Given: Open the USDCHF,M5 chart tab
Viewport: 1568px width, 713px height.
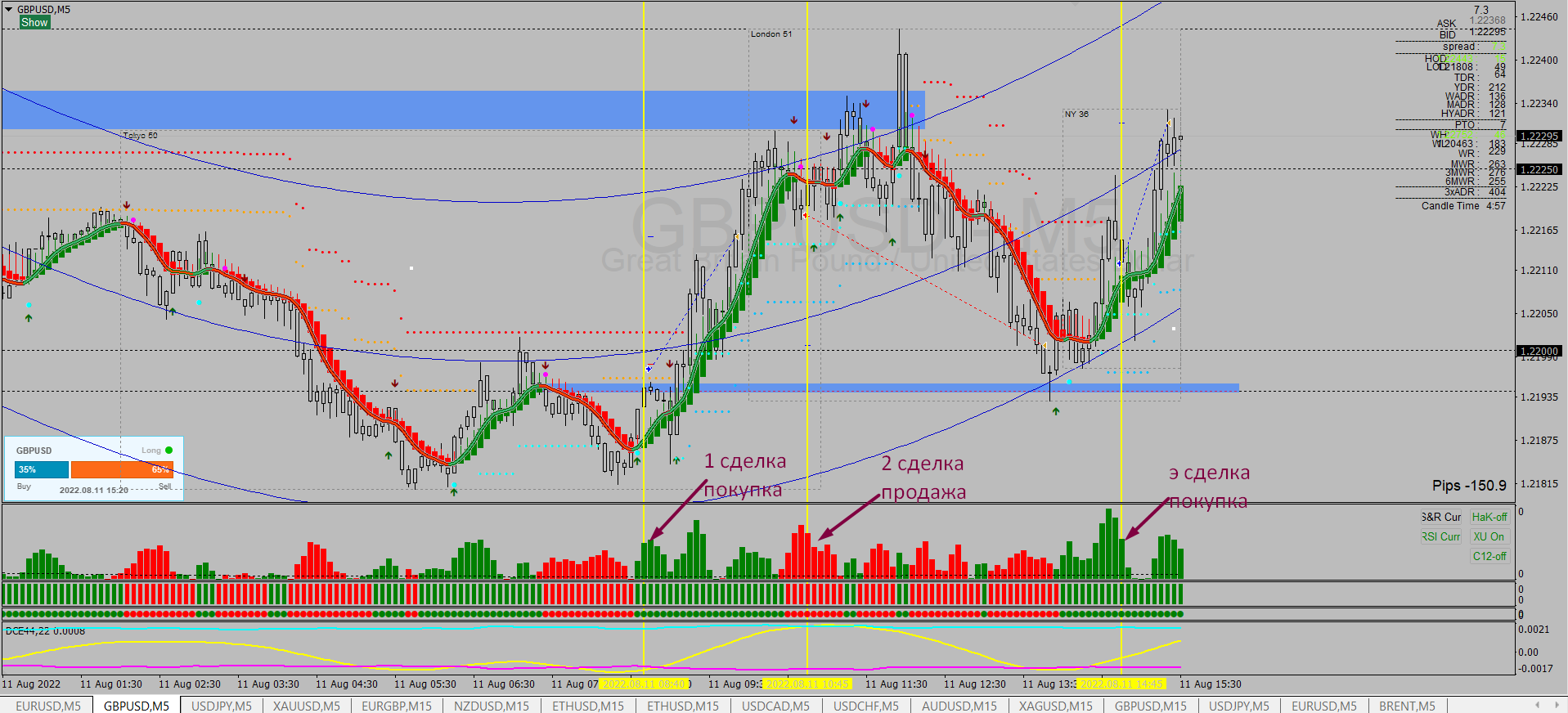Looking at the screenshot, I should [865, 706].
